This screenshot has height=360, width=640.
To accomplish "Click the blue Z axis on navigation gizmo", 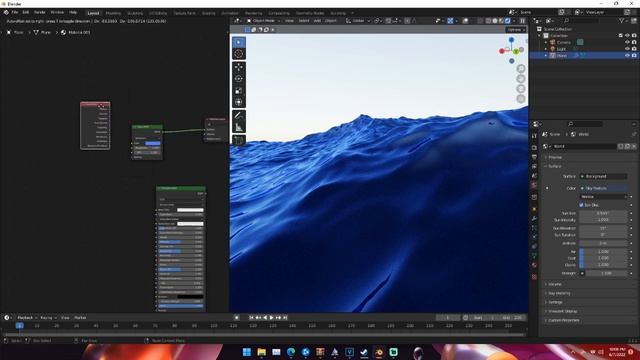I will pyautogui.click(x=511, y=40).
